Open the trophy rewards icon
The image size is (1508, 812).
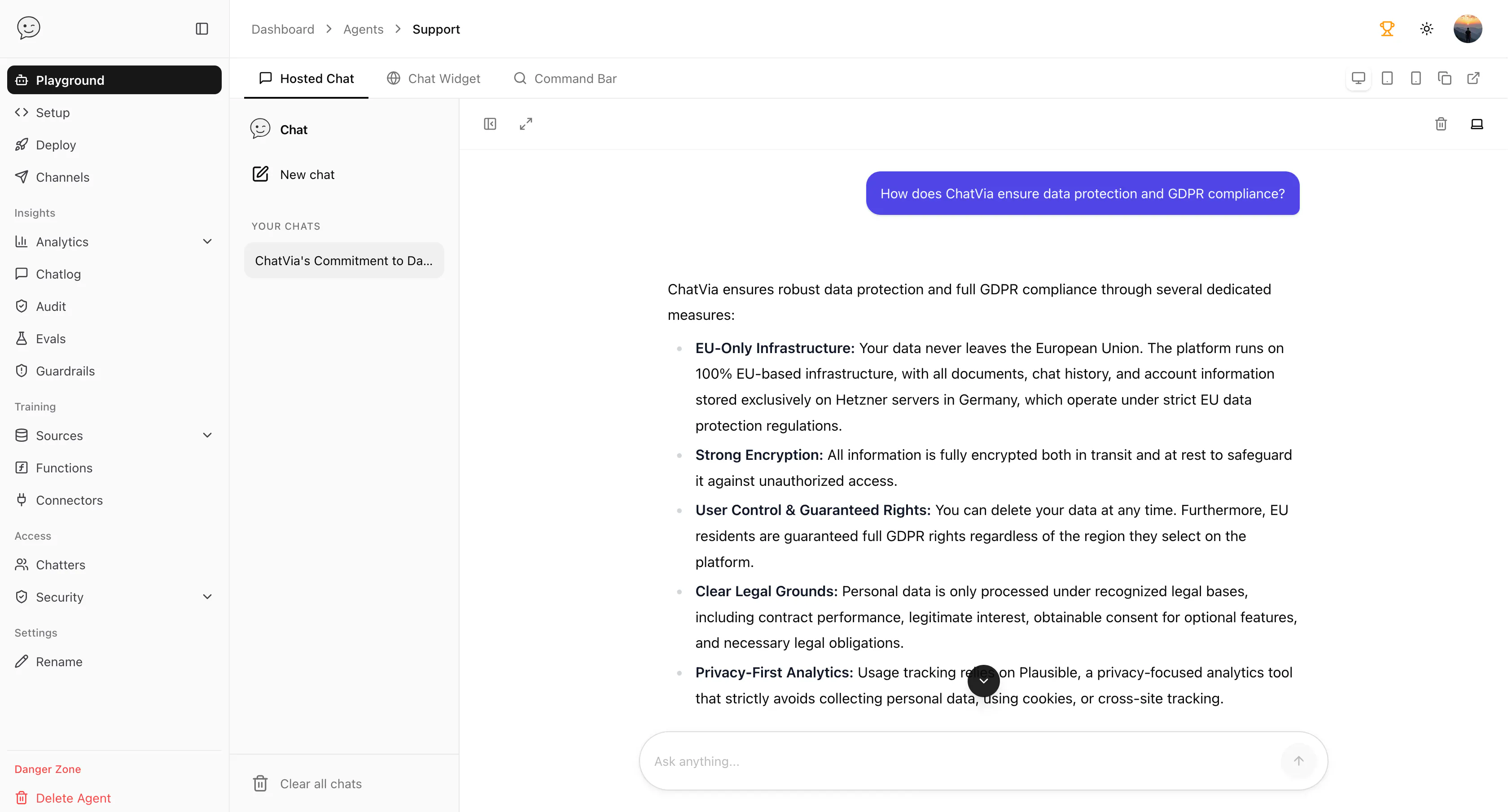(x=1387, y=29)
